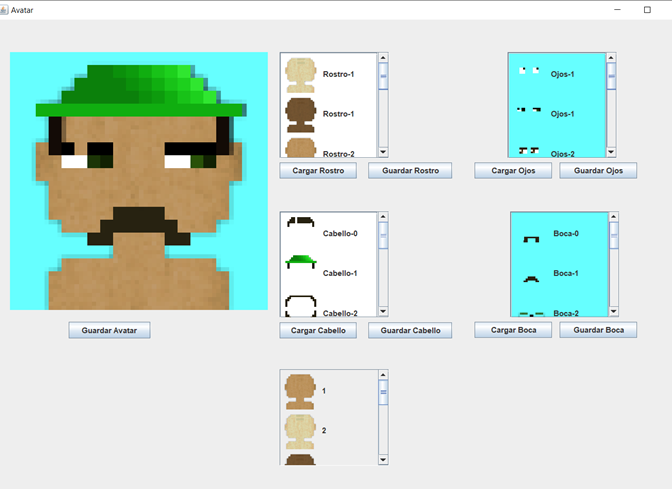Click the Cargar Rostro button
This screenshot has width=672, height=489.
[318, 171]
